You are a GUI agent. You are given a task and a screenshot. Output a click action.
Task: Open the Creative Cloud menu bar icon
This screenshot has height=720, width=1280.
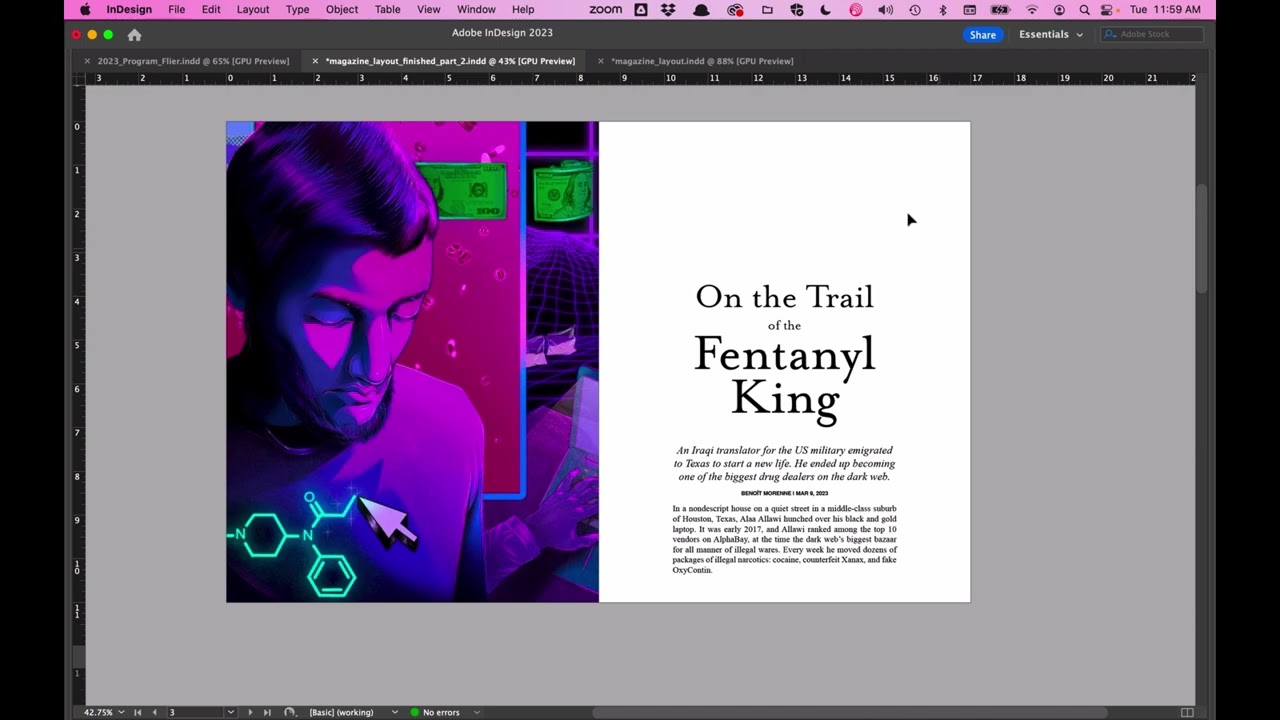[735, 10]
